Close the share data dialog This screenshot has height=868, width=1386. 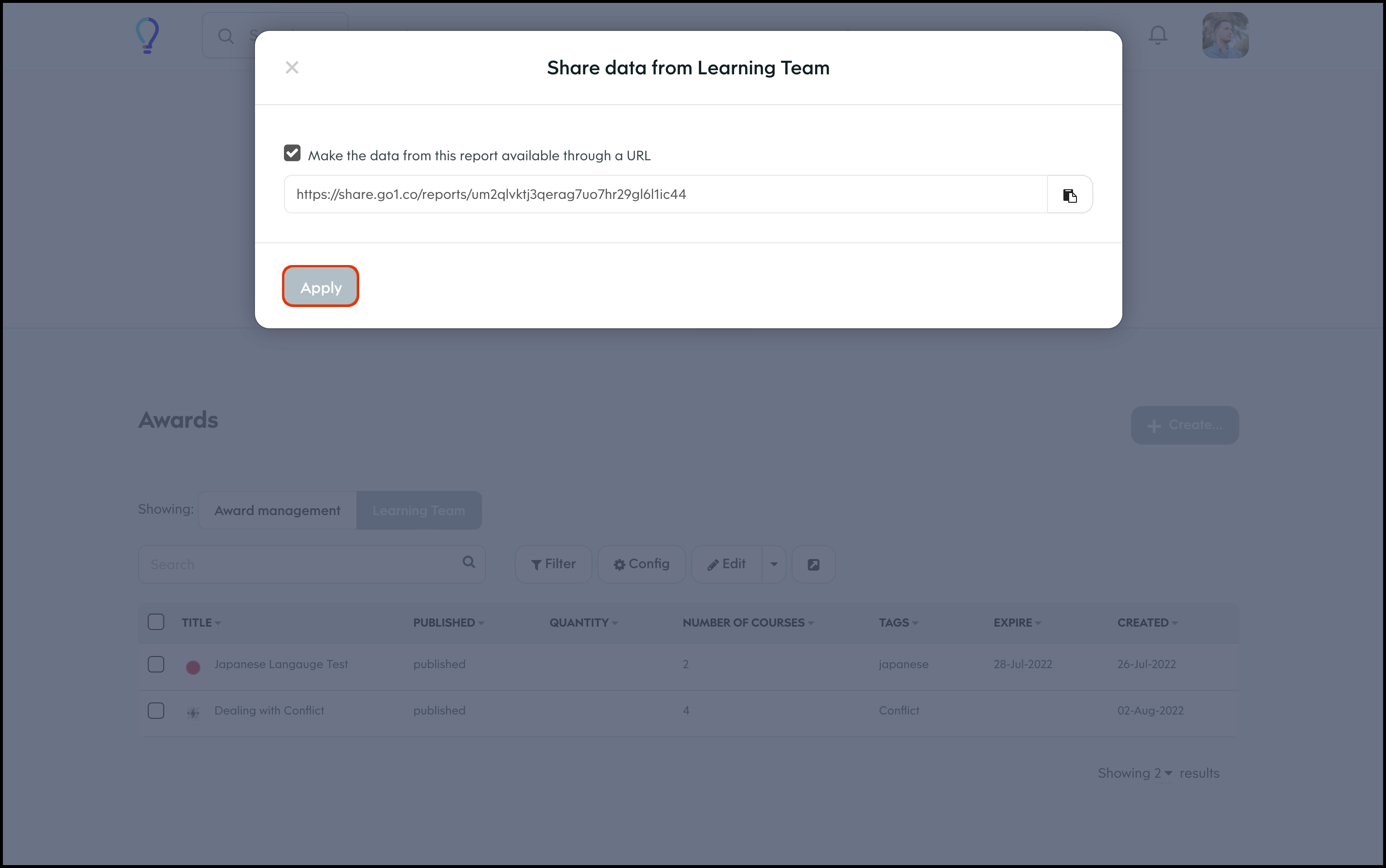[292, 68]
